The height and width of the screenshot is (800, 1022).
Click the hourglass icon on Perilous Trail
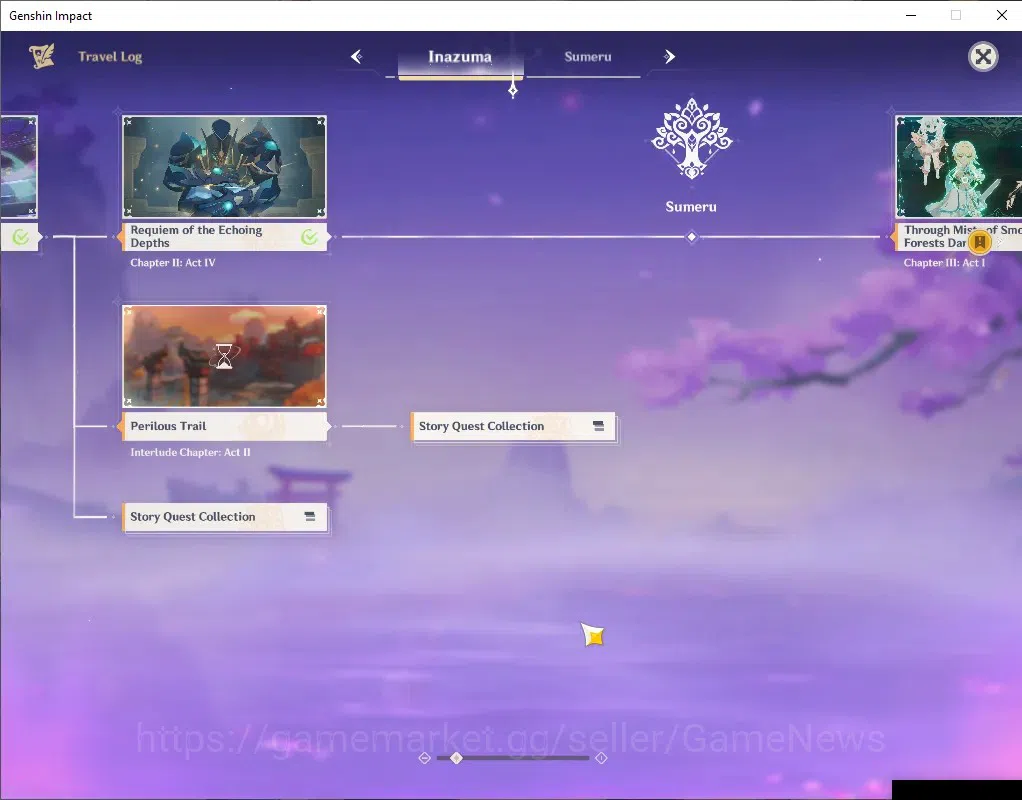[224, 357]
